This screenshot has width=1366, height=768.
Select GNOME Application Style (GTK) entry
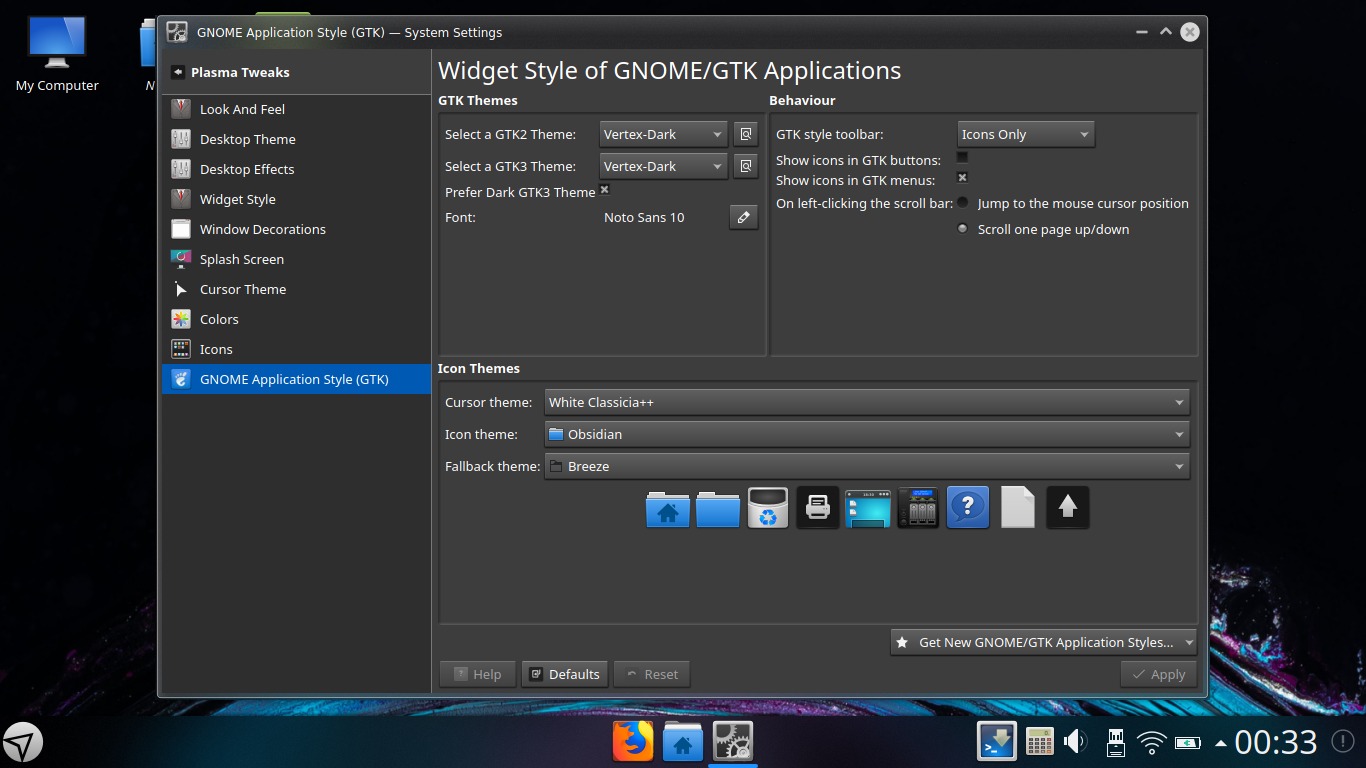coord(296,379)
